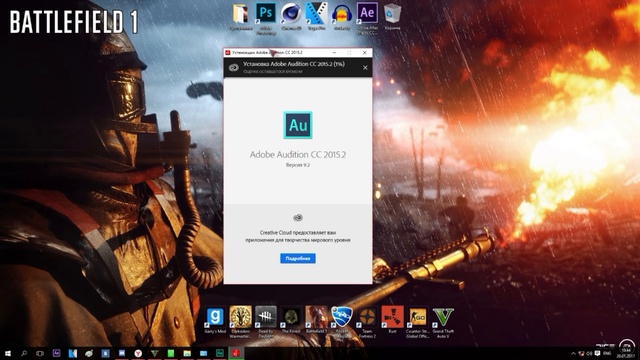
Task: Open the Yandex browser taskbar icon
Action: 138,353
